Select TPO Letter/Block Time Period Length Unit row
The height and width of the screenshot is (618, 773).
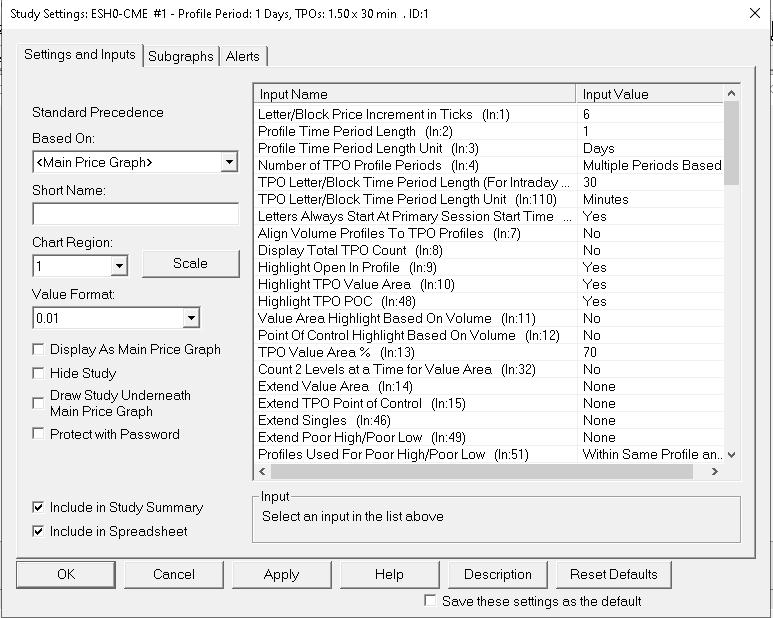pos(489,200)
